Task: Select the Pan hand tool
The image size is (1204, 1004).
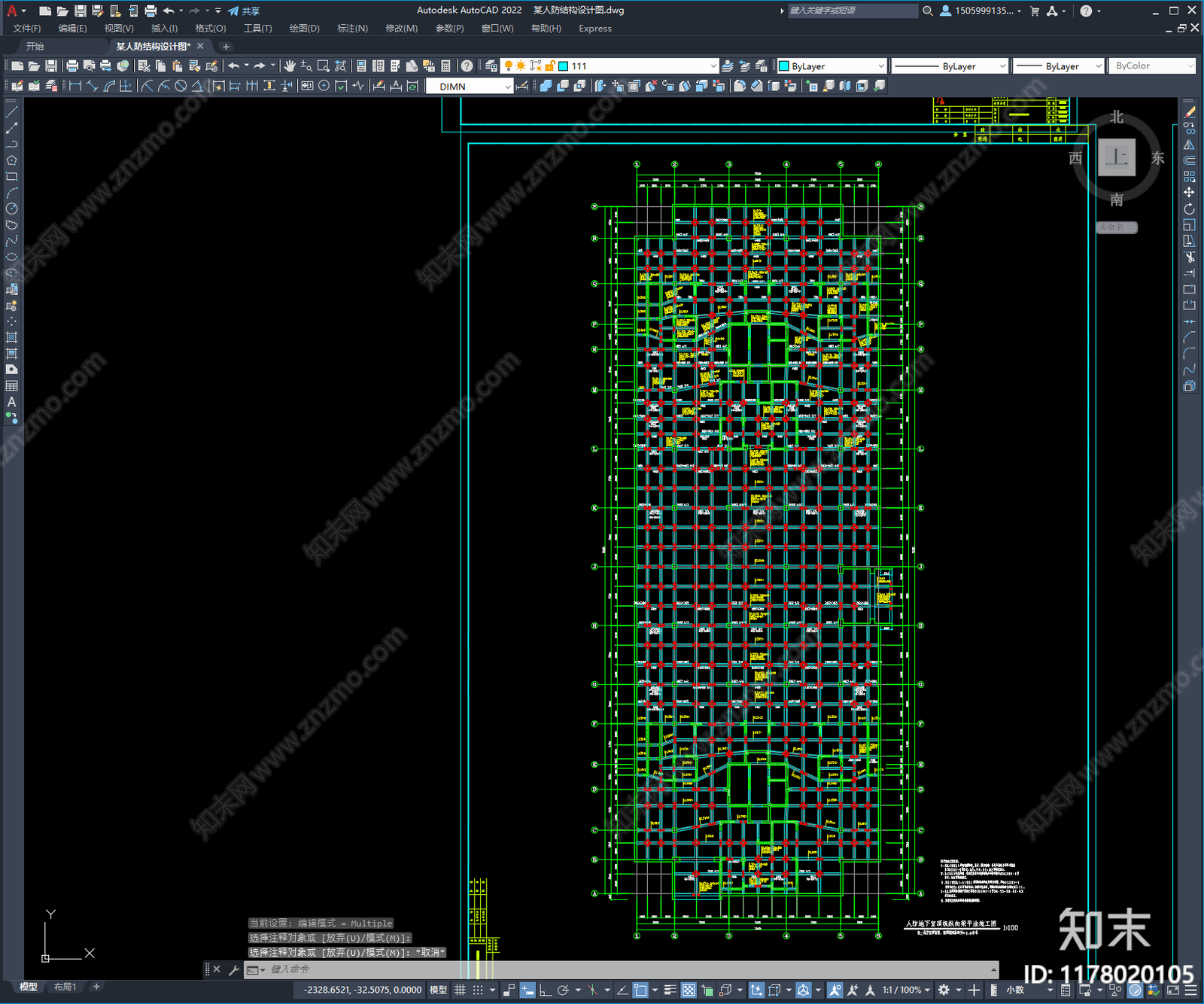Action: coord(290,66)
